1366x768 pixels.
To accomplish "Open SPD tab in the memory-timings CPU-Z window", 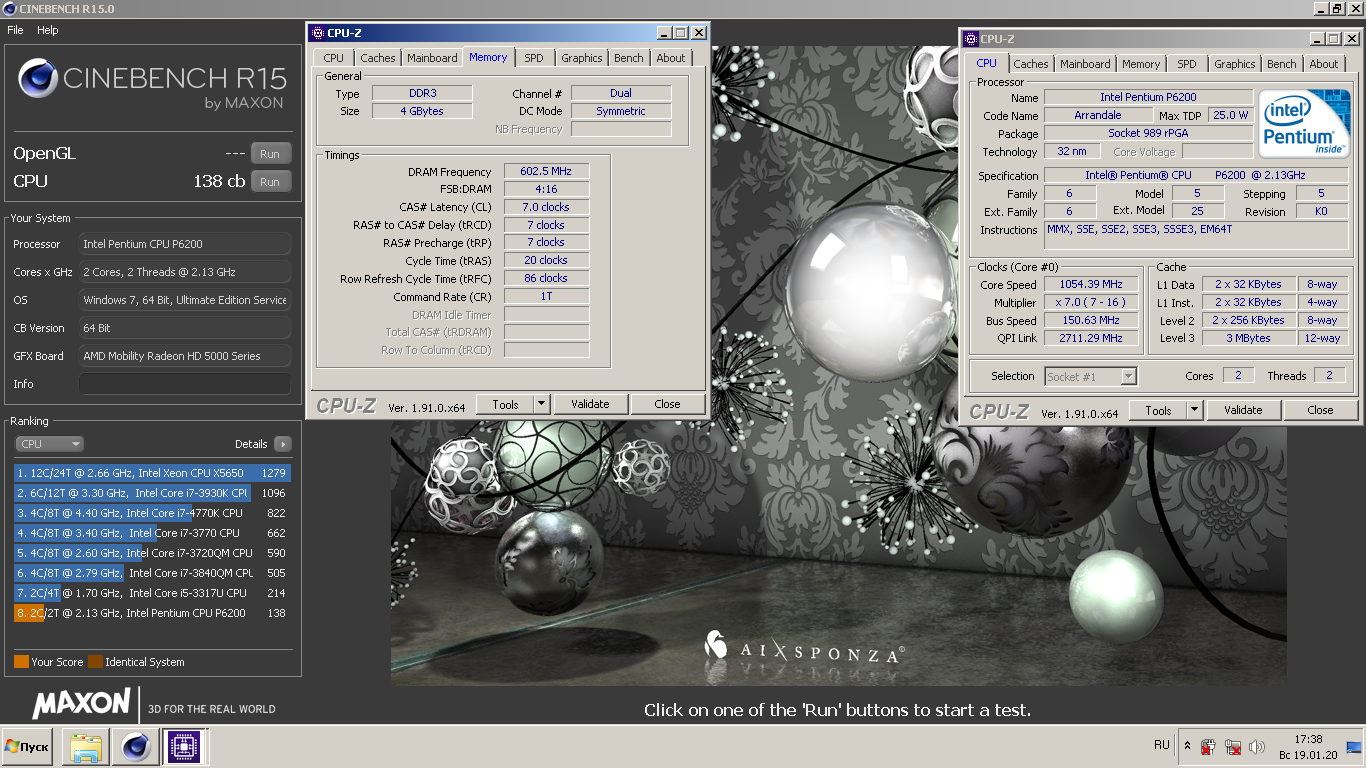I will click(x=534, y=58).
